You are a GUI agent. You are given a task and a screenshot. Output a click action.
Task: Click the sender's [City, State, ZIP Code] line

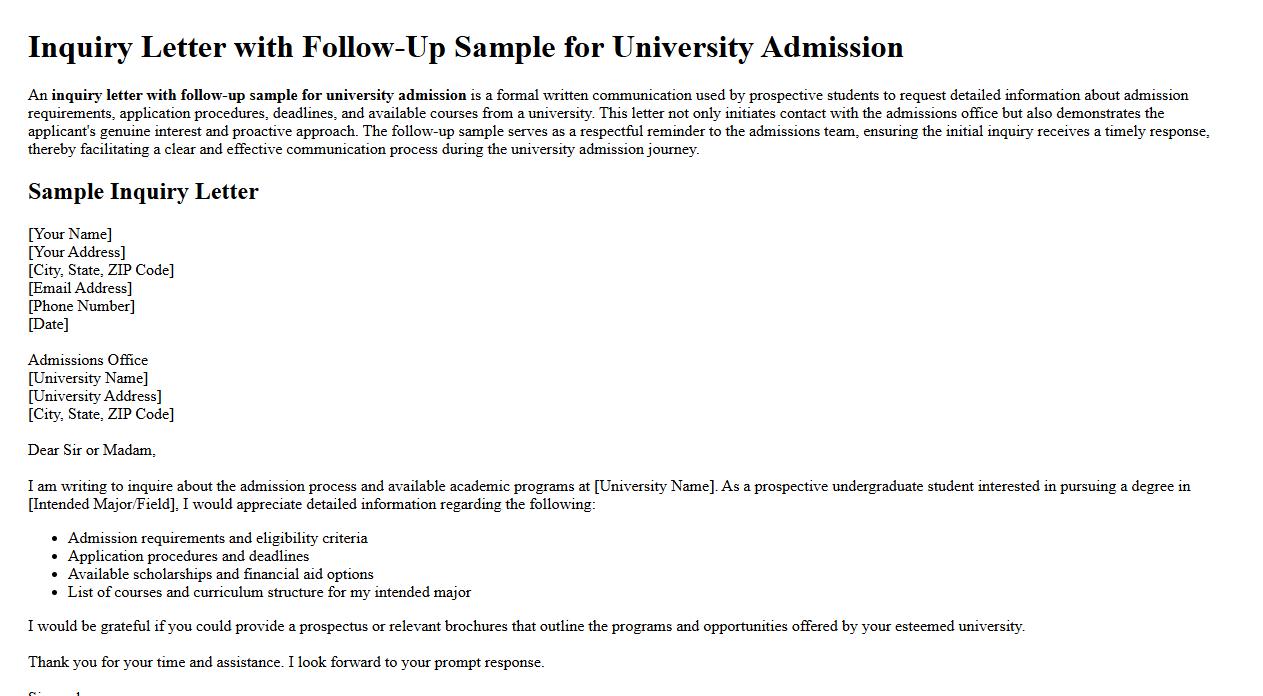click(x=101, y=270)
